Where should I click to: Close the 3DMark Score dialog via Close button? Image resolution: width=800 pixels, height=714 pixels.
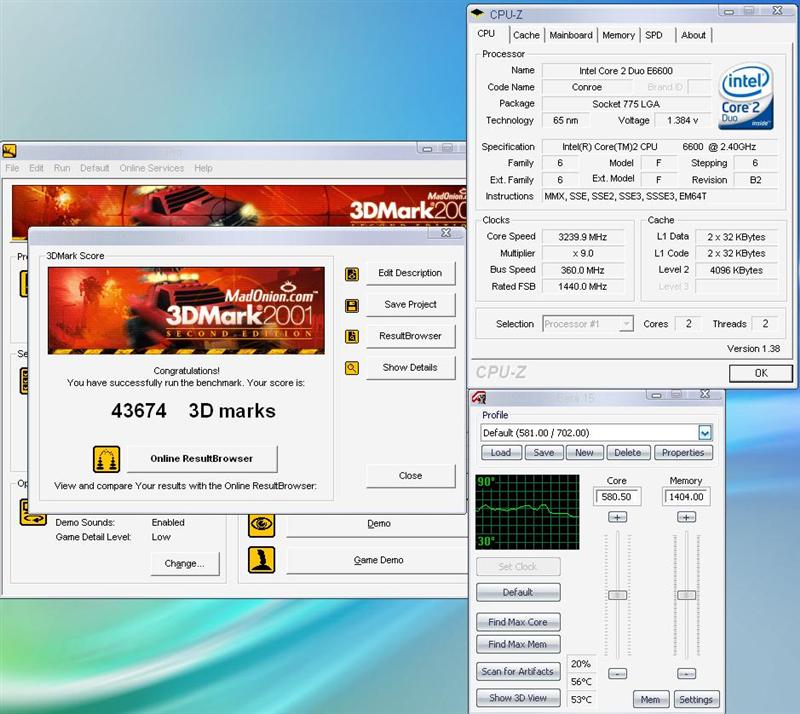pos(410,476)
